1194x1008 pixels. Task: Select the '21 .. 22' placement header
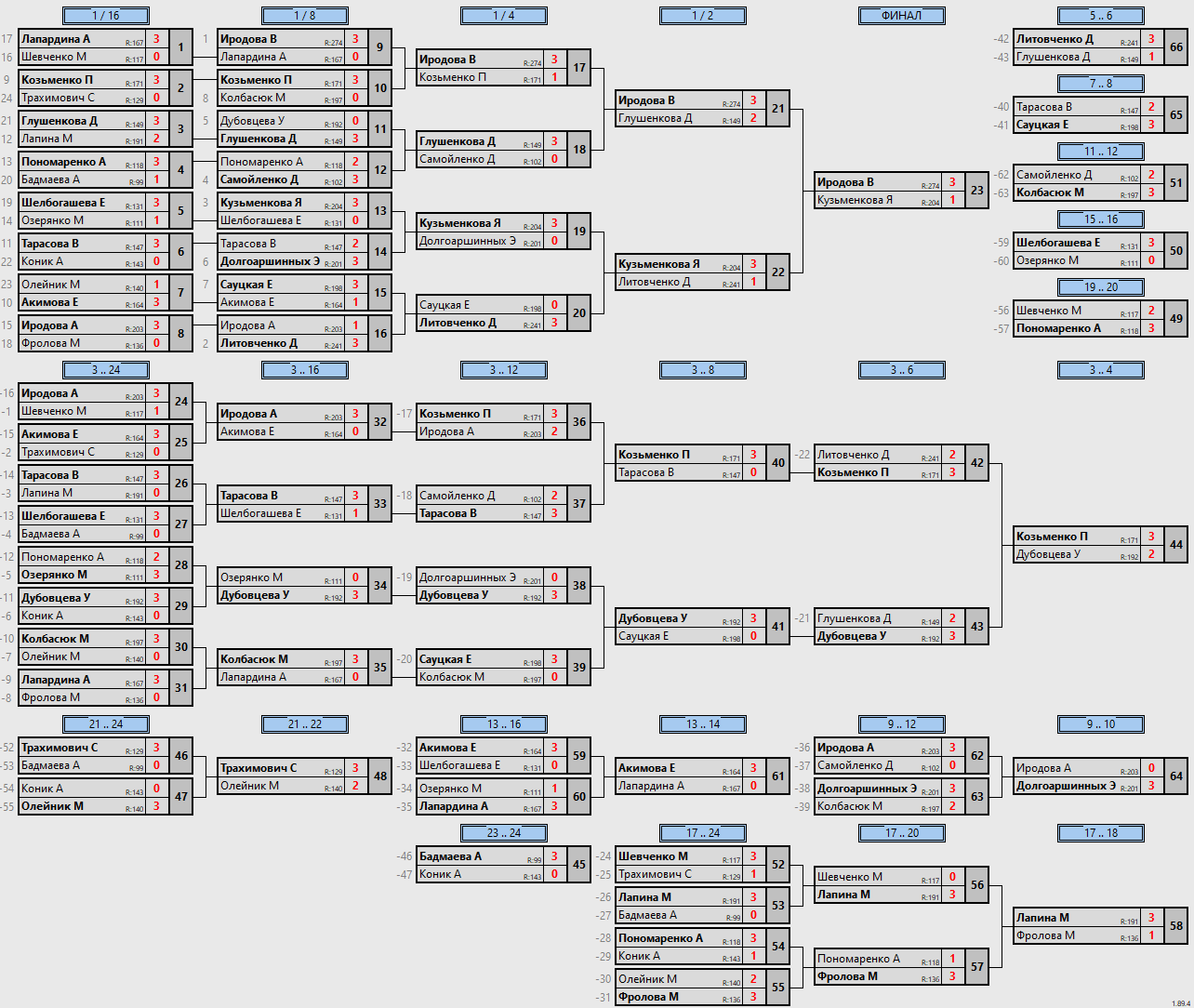[x=305, y=724]
